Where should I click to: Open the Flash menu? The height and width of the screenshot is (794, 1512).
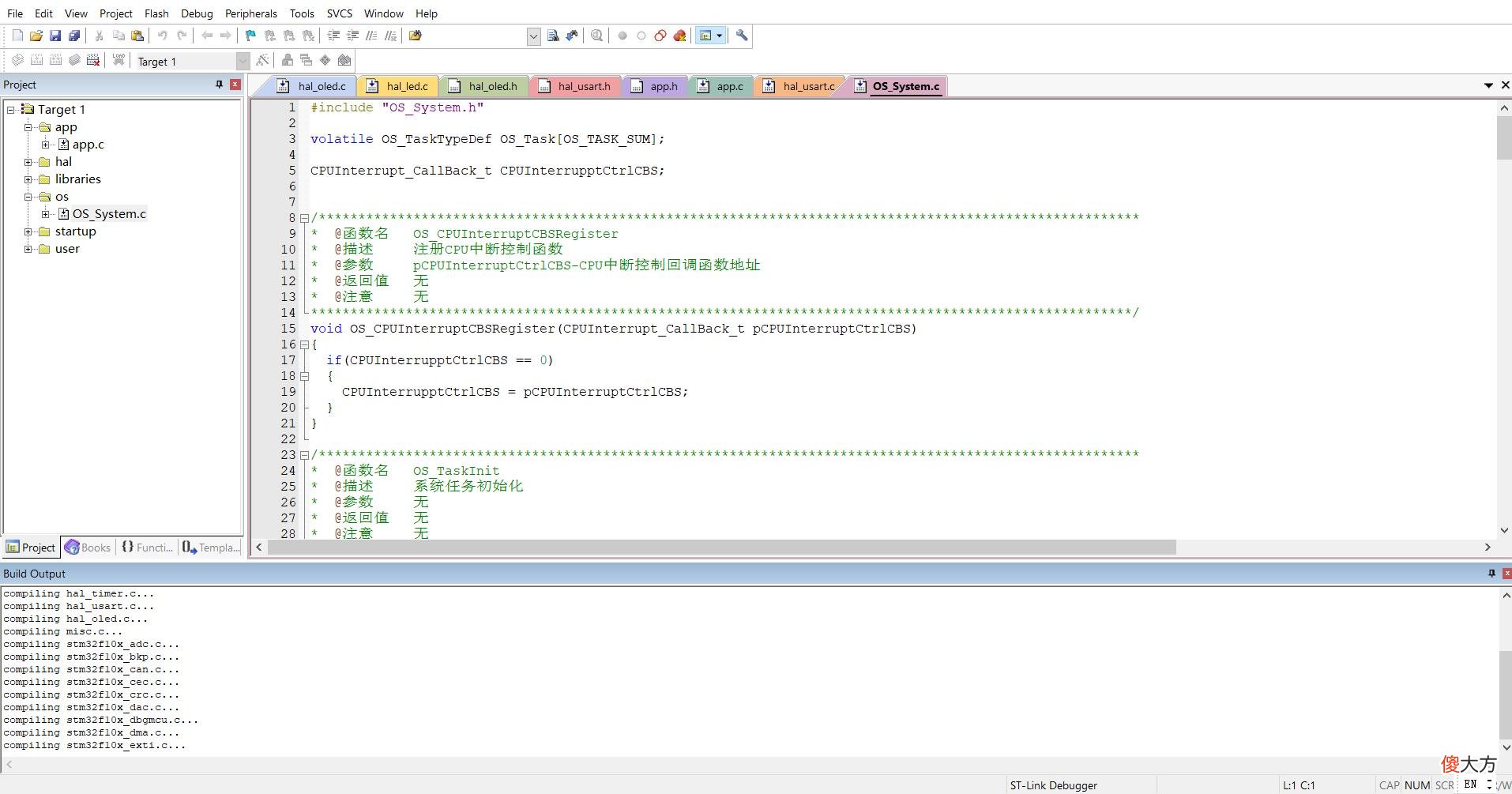pos(156,13)
